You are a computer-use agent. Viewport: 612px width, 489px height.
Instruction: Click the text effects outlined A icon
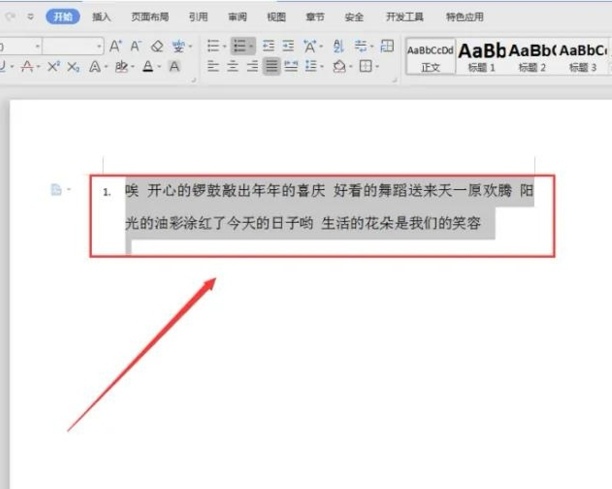coord(95,67)
